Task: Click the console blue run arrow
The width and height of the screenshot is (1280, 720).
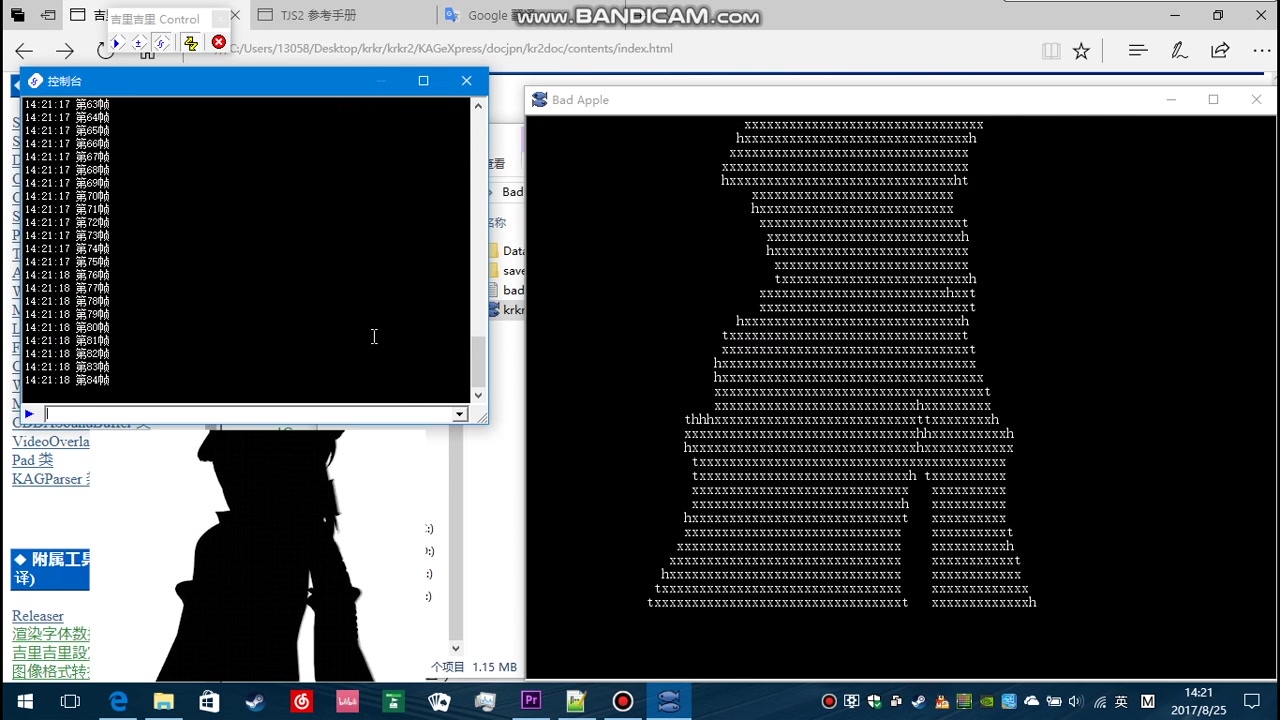Action: click(29, 414)
